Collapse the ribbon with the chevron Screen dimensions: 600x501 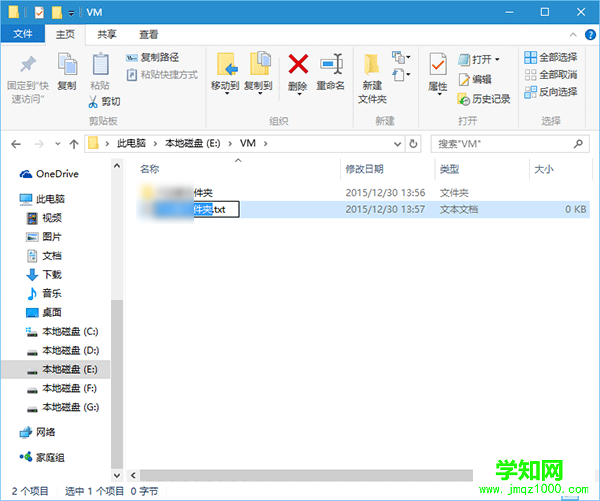573,35
